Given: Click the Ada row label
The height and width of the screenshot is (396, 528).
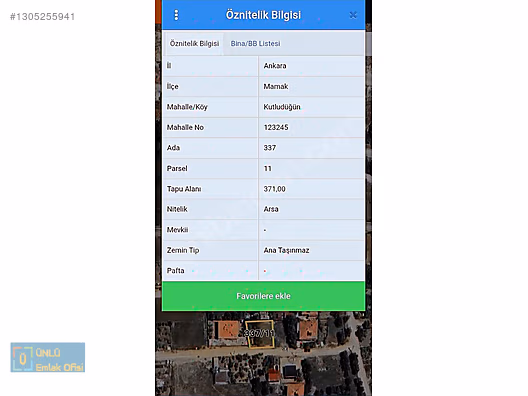Looking at the screenshot, I should tap(173, 148).
